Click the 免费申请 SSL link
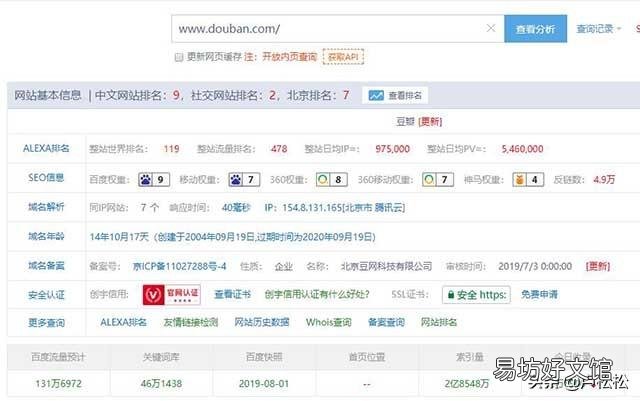This screenshot has width=640, height=401. pos(539,294)
